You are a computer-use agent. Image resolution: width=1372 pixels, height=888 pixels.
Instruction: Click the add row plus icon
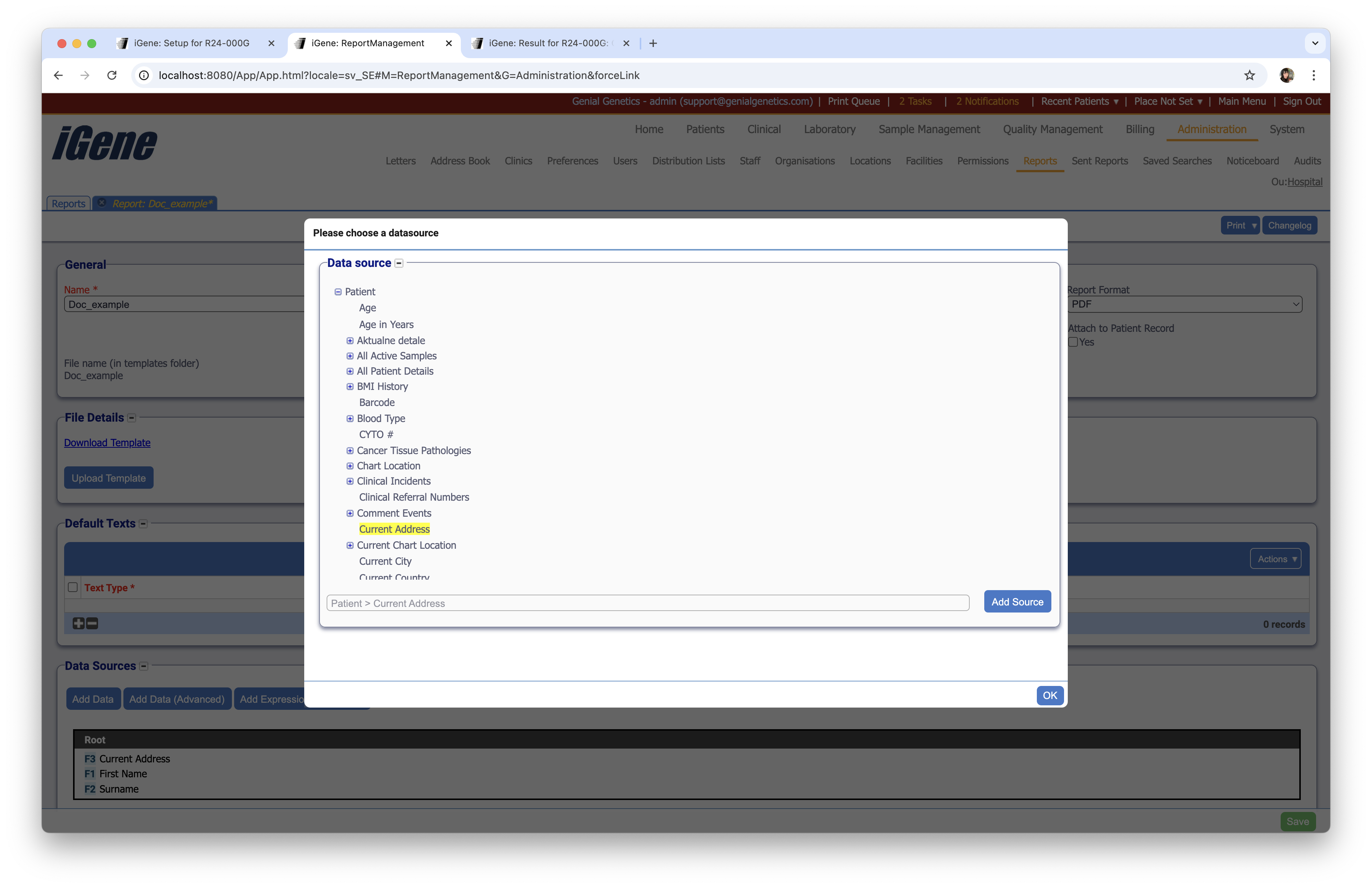coord(78,624)
